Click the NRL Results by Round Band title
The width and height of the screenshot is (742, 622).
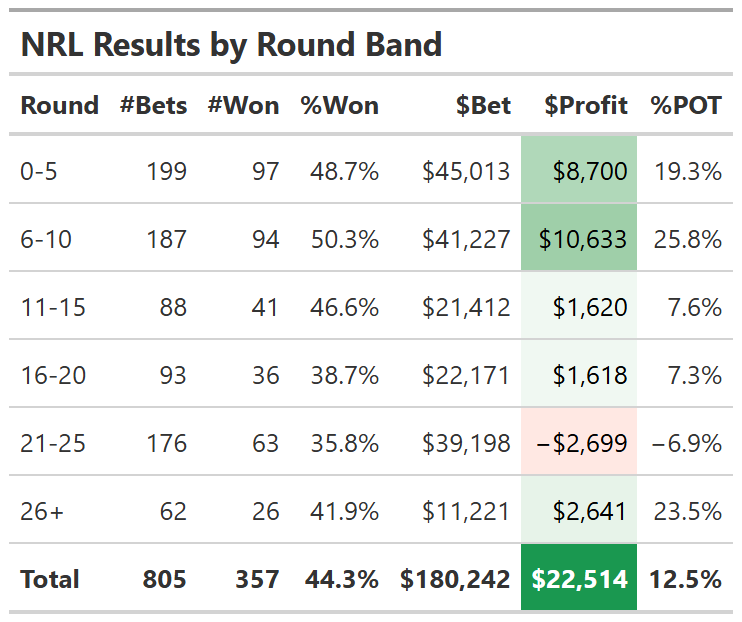[231, 45]
